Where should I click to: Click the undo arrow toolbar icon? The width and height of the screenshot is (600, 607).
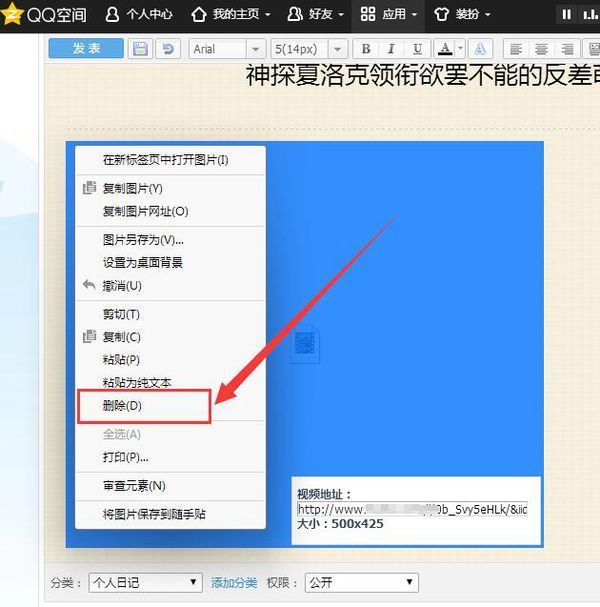coord(168,49)
